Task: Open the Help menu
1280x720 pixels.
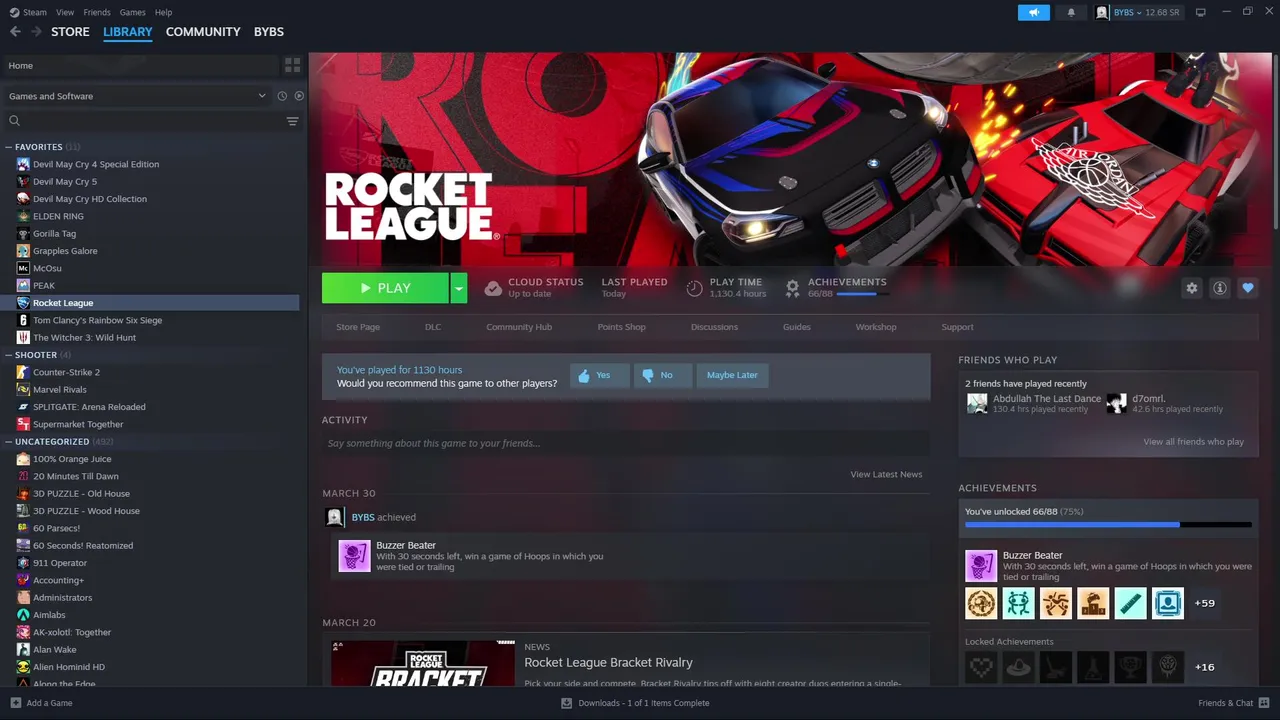Action: [x=163, y=12]
